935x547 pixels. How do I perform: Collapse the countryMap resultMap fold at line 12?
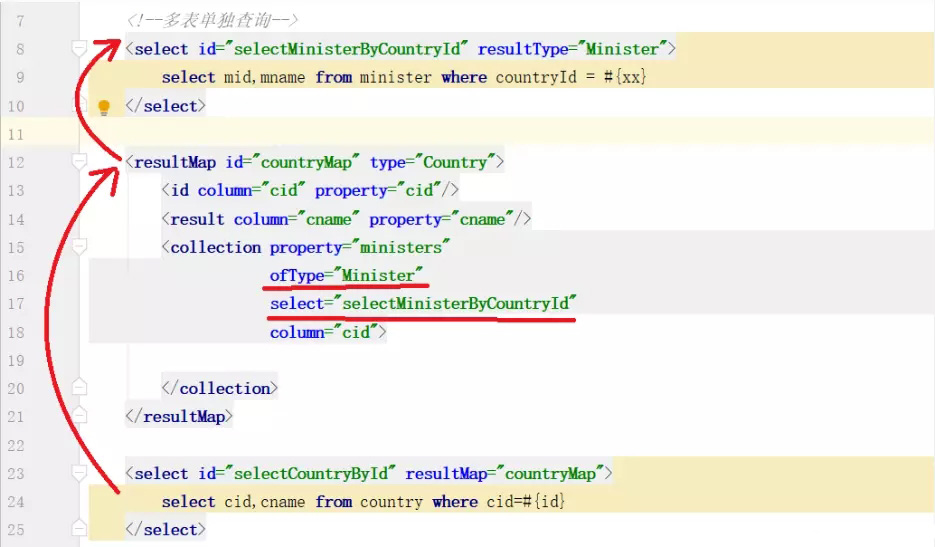coord(79,162)
